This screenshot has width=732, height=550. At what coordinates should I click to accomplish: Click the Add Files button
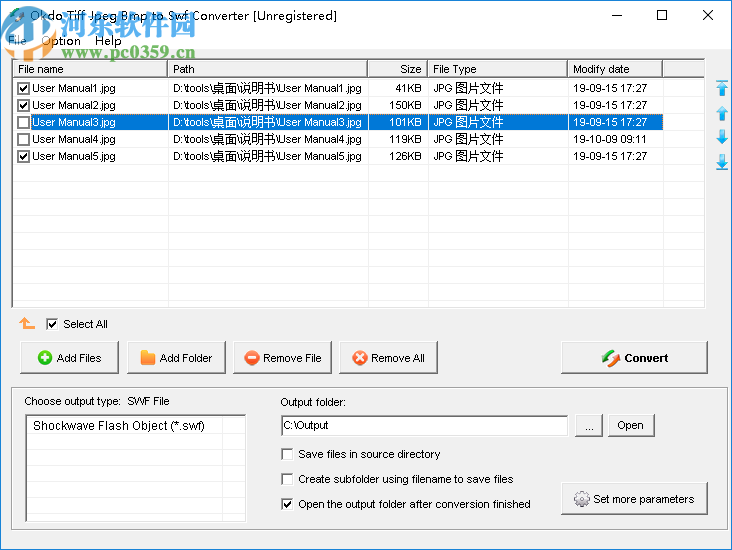tap(70, 358)
